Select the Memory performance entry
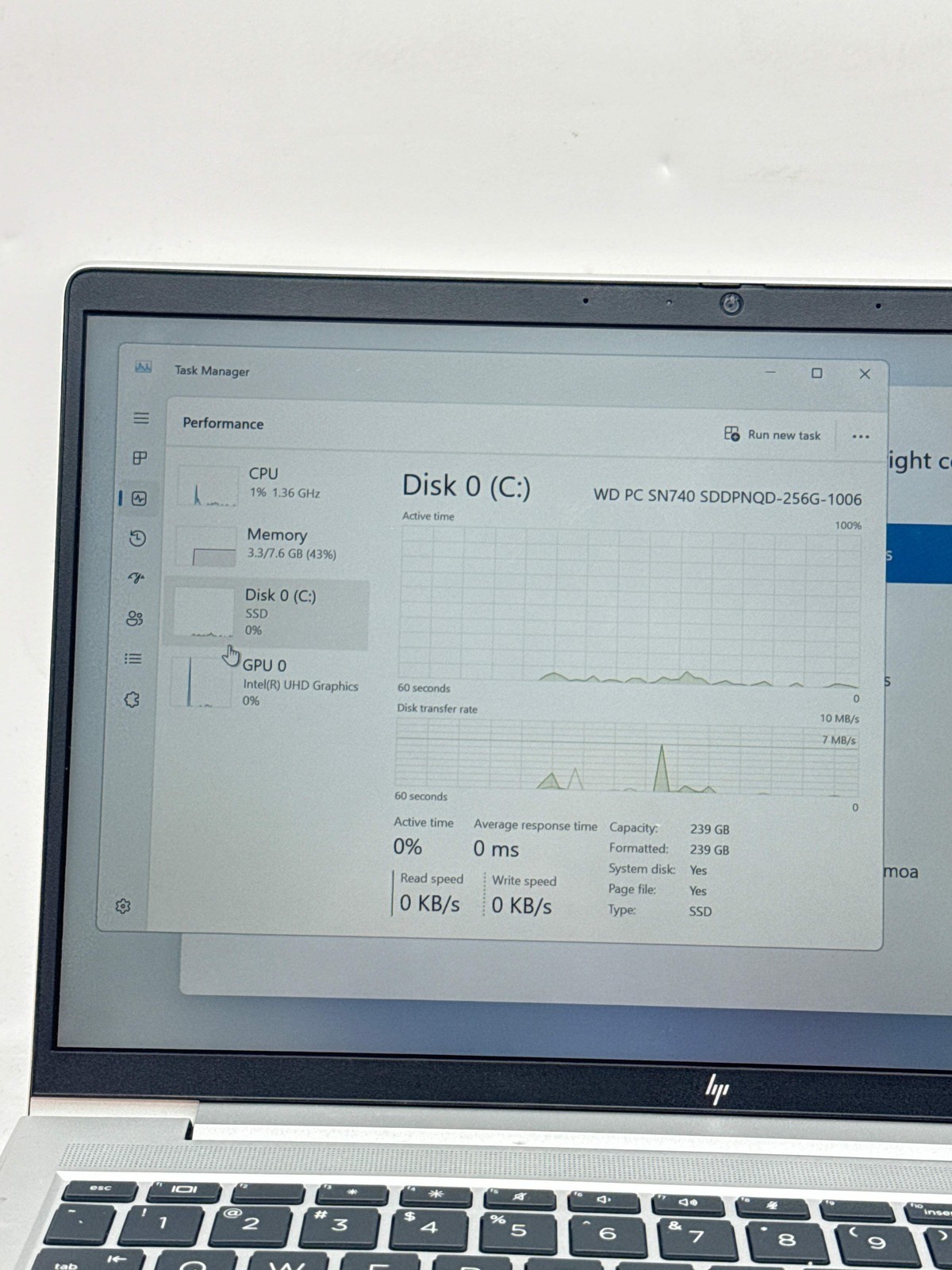Image resolution: width=952 pixels, height=1270 pixels. click(x=268, y=545)
